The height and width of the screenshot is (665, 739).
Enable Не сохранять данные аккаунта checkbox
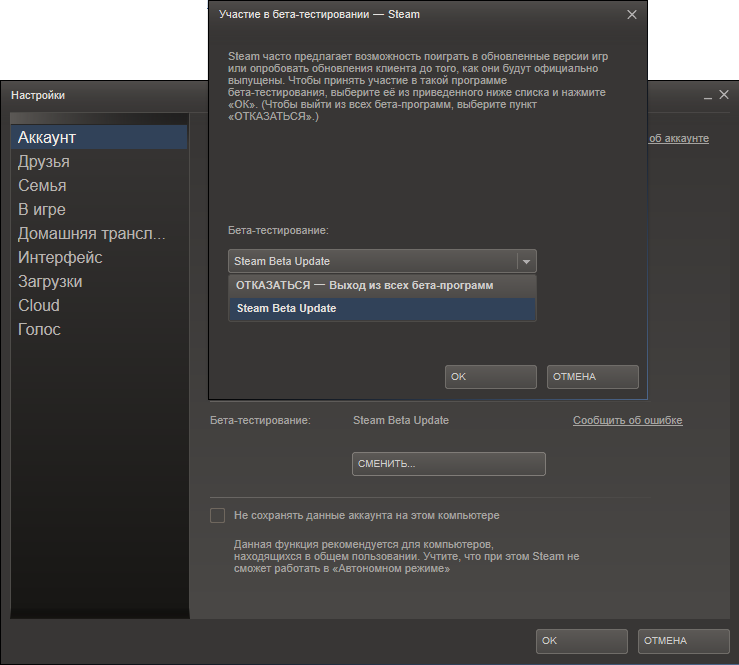coord(217,515)
